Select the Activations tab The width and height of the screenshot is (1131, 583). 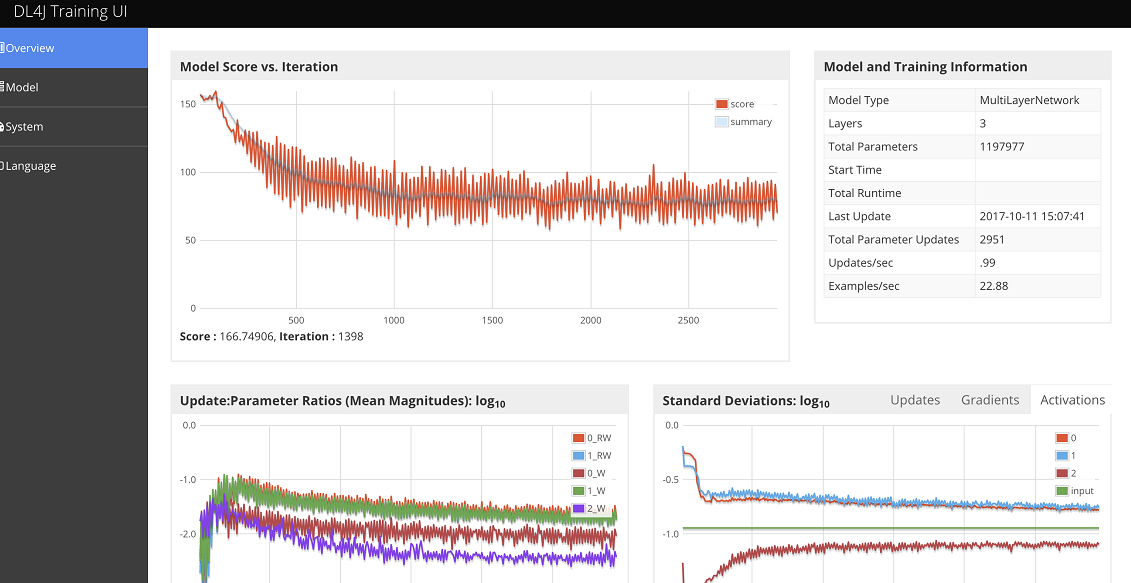[1072, 400]
